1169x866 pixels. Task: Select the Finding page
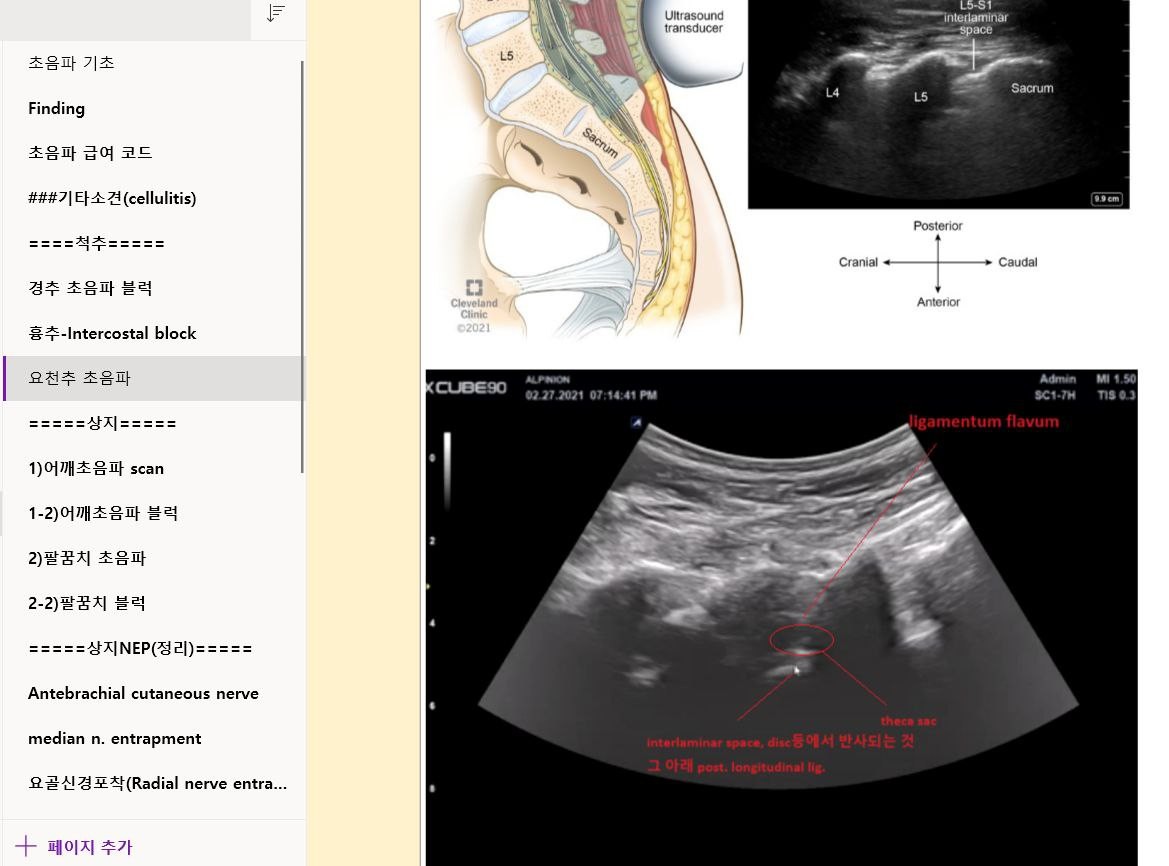[x=56, y=108]
